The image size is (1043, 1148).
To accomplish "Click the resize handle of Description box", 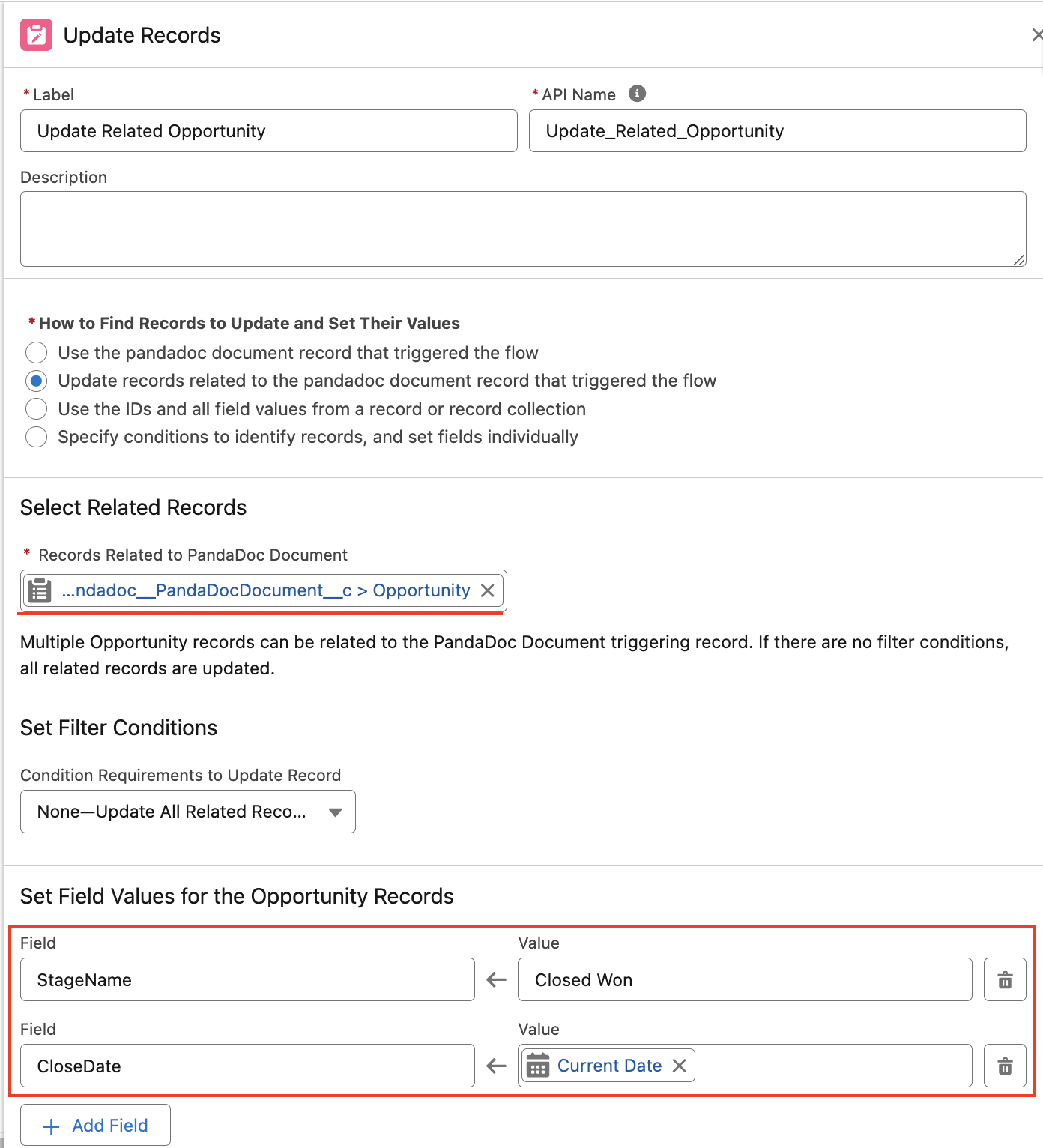I will [1019, 259].
